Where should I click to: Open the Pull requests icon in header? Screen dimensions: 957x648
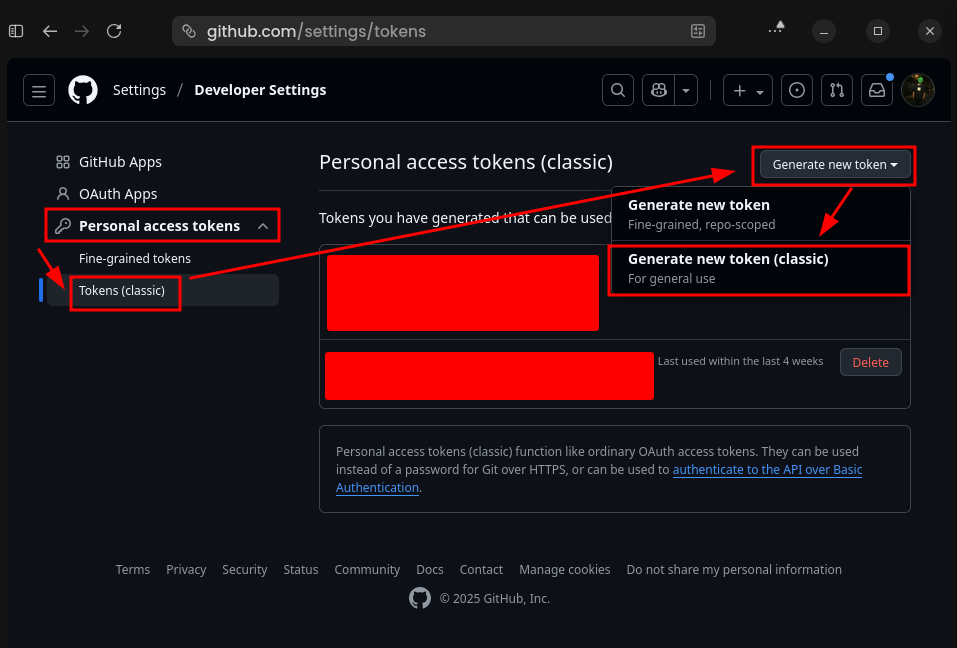pyautogui.click(x=837, y=90)
